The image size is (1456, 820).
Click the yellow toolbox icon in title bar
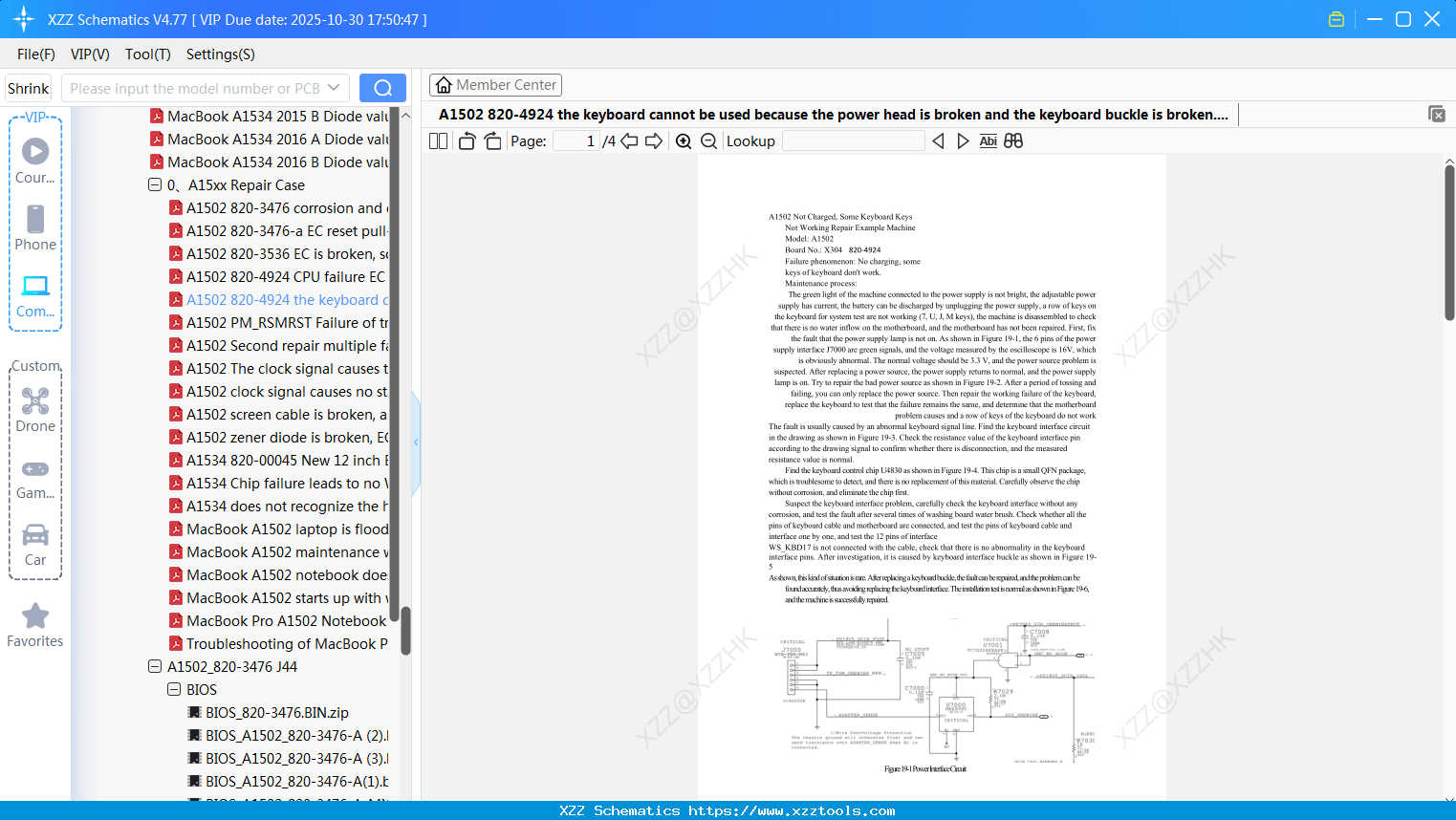1336,19
